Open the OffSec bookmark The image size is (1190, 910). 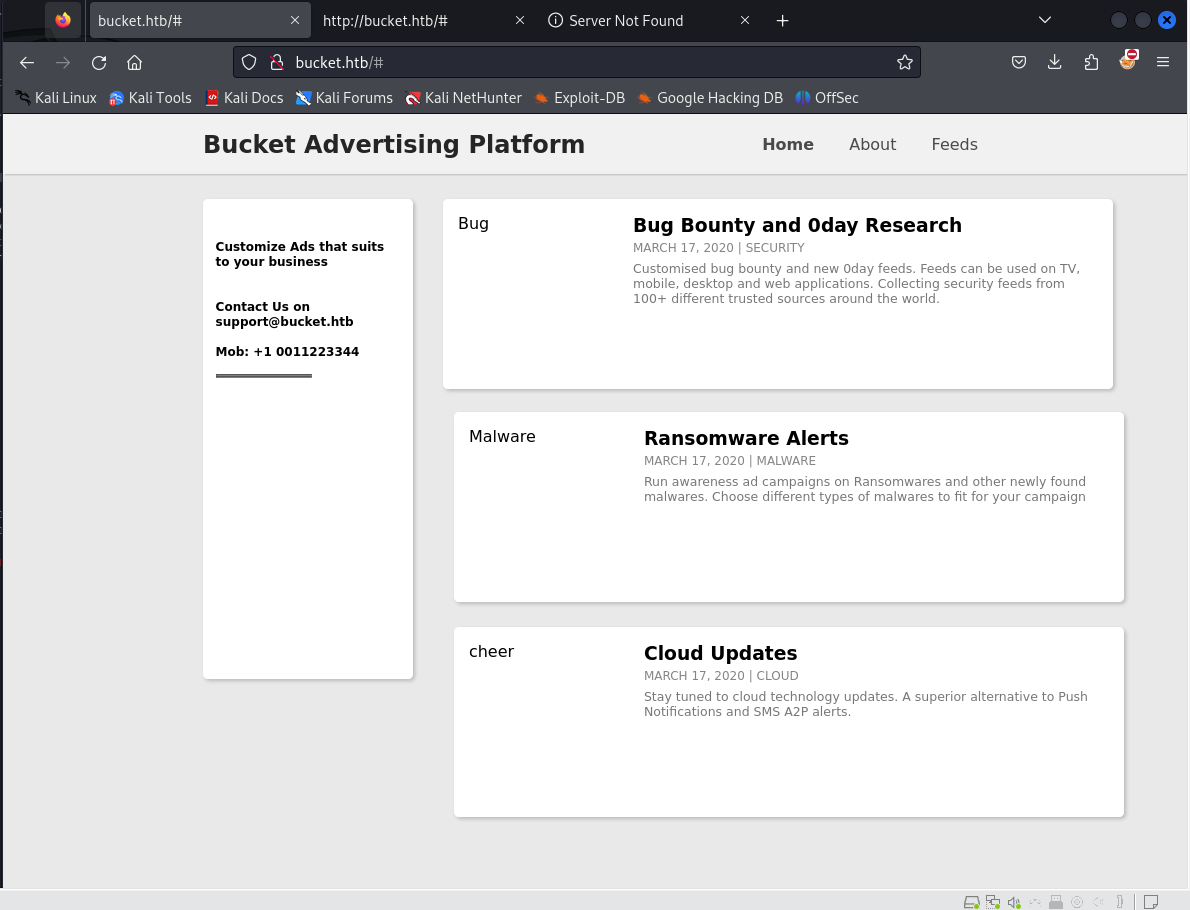pyautogui.click(x=827, y=98)
